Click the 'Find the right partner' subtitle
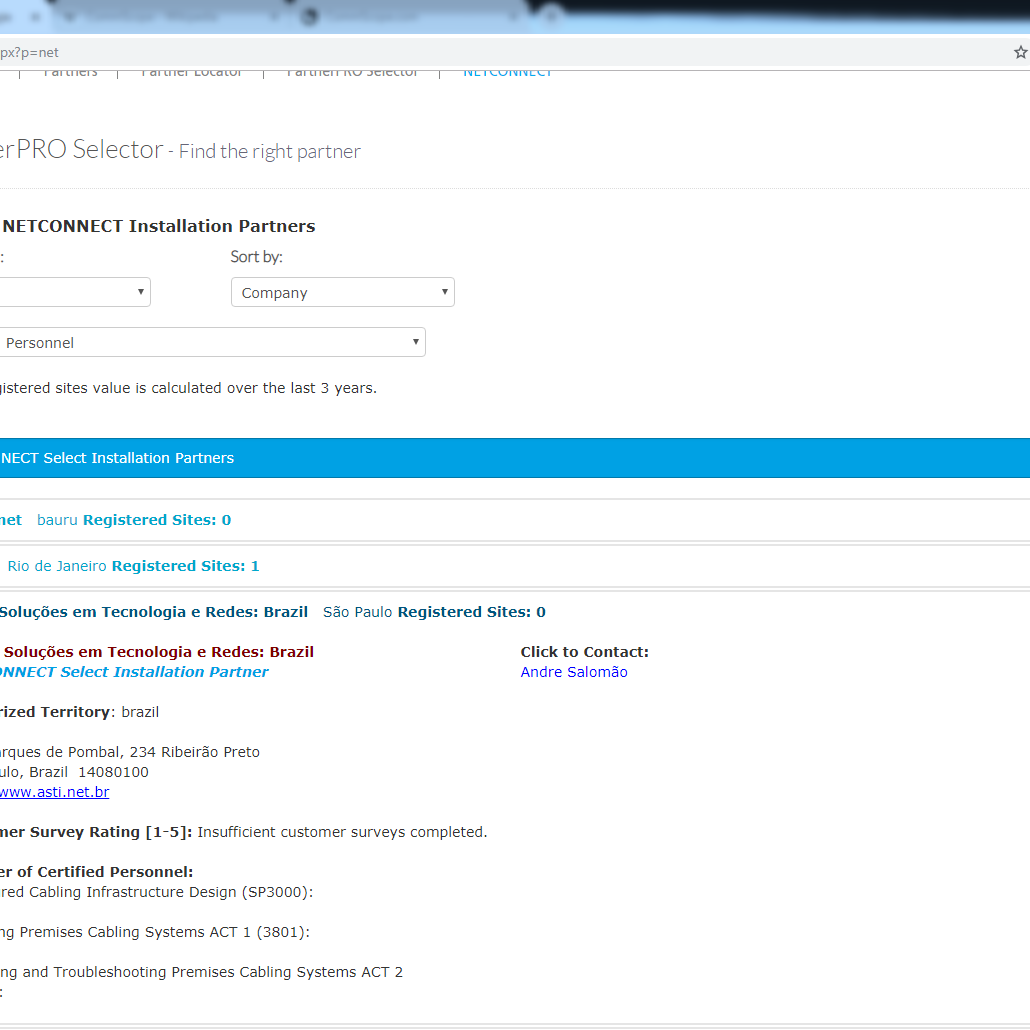The width and height of the screenshot is (1030, 1030). [269, 152]
